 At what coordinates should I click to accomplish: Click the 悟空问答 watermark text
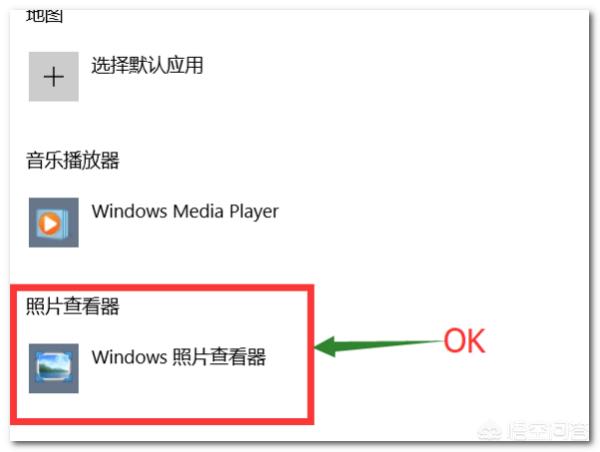point(546,431)
